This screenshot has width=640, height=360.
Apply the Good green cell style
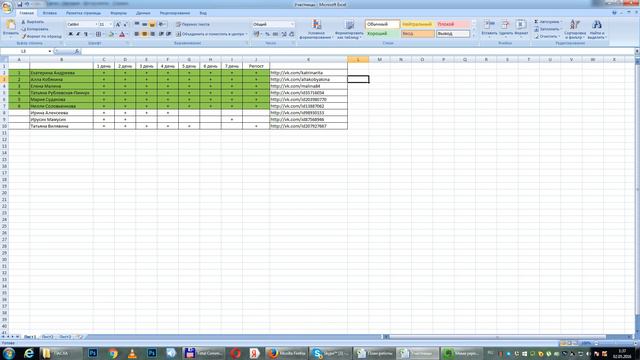pyautogui.click(x=382, y=34)
